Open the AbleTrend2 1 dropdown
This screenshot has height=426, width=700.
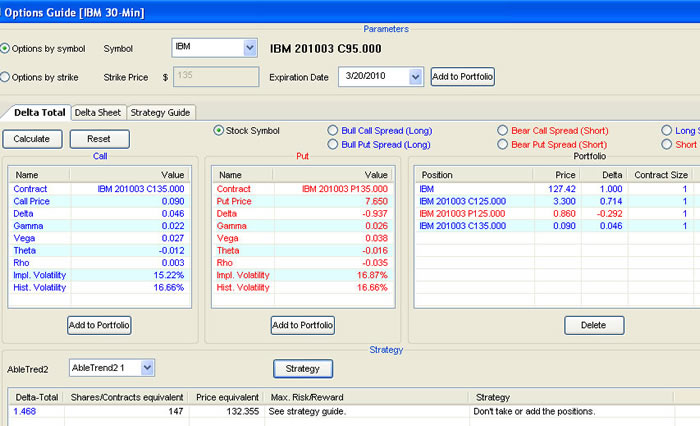click(147, 369)
